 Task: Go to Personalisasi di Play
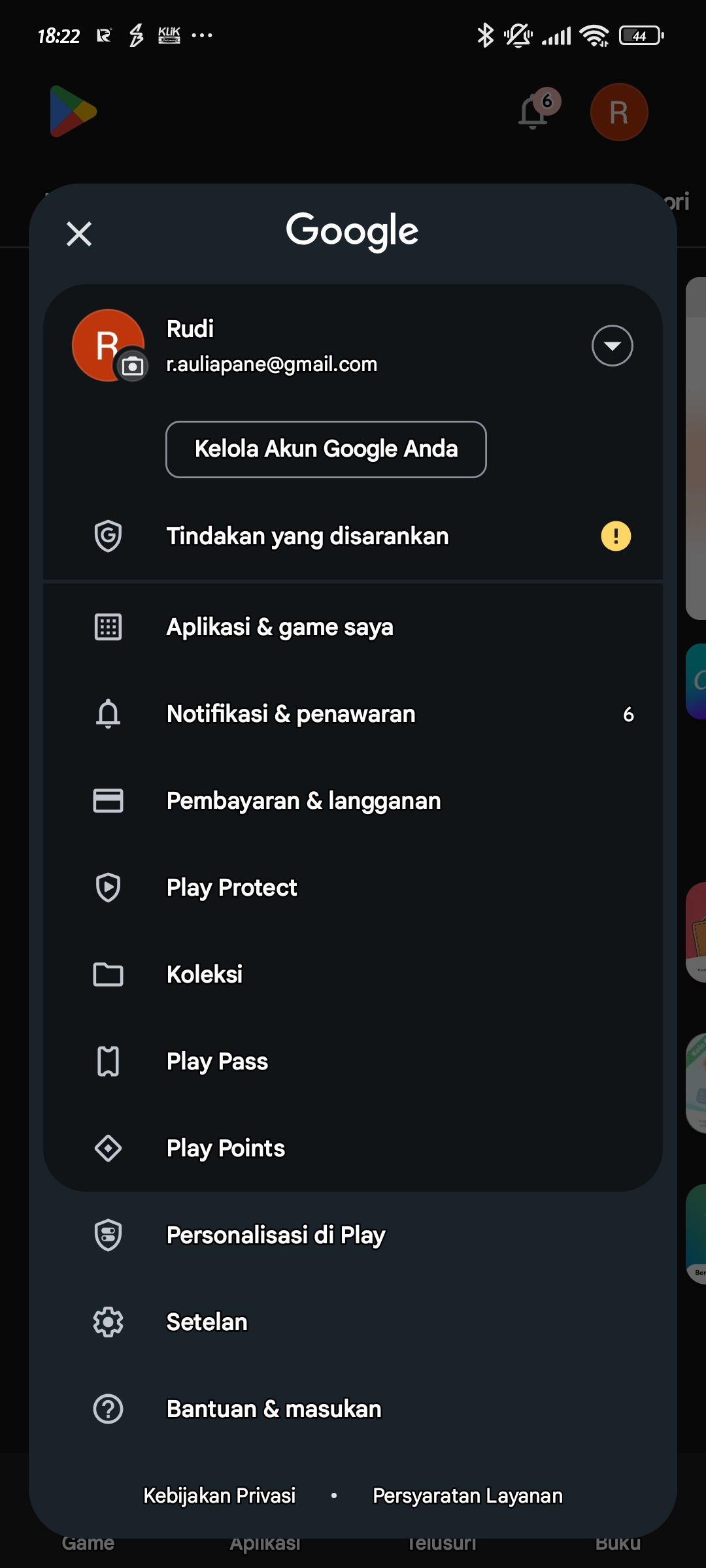click(275, 1235)
